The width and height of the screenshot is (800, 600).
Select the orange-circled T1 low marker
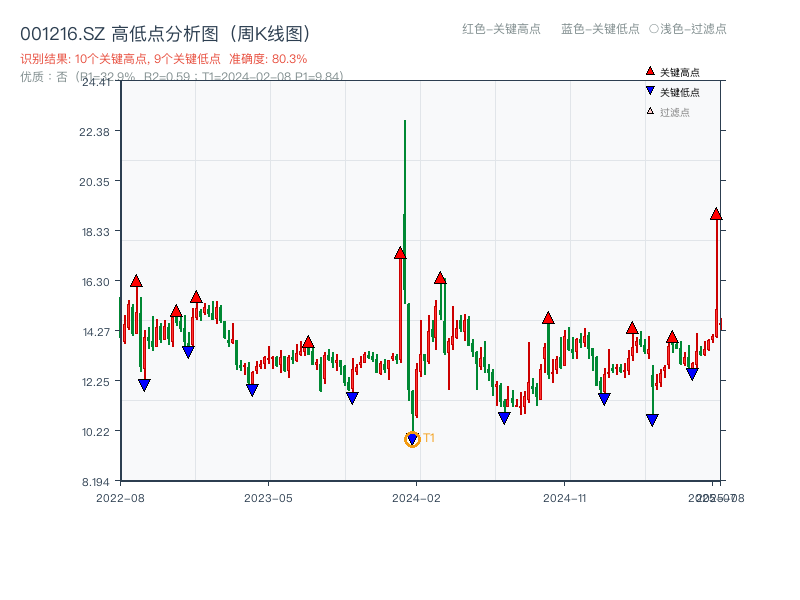(x=412, y=439)
